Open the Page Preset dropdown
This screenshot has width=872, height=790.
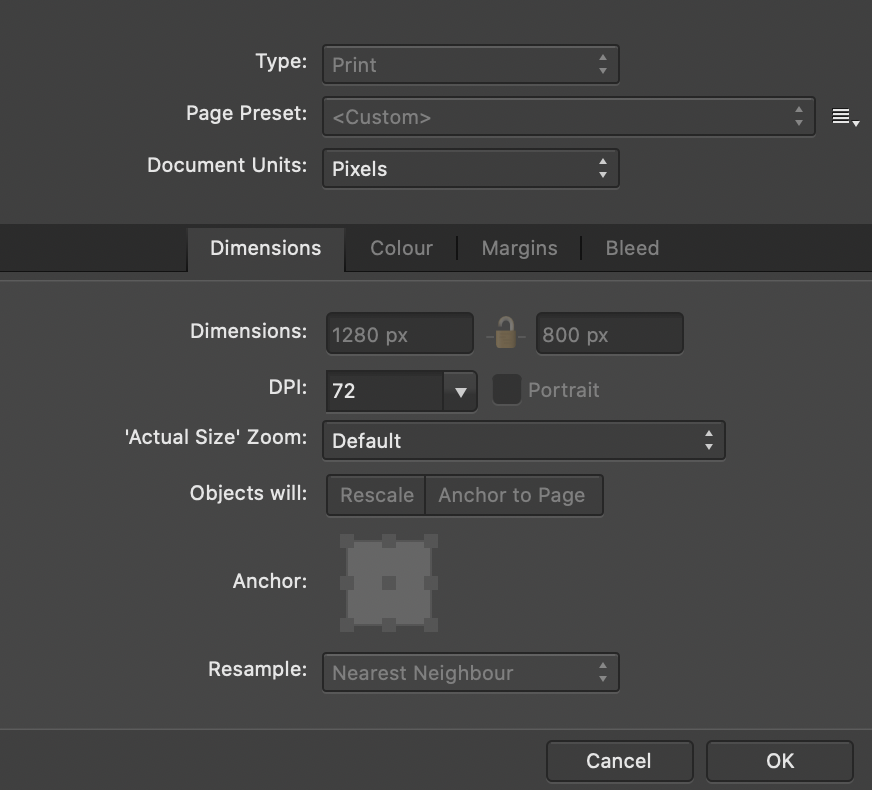(568, 117)
